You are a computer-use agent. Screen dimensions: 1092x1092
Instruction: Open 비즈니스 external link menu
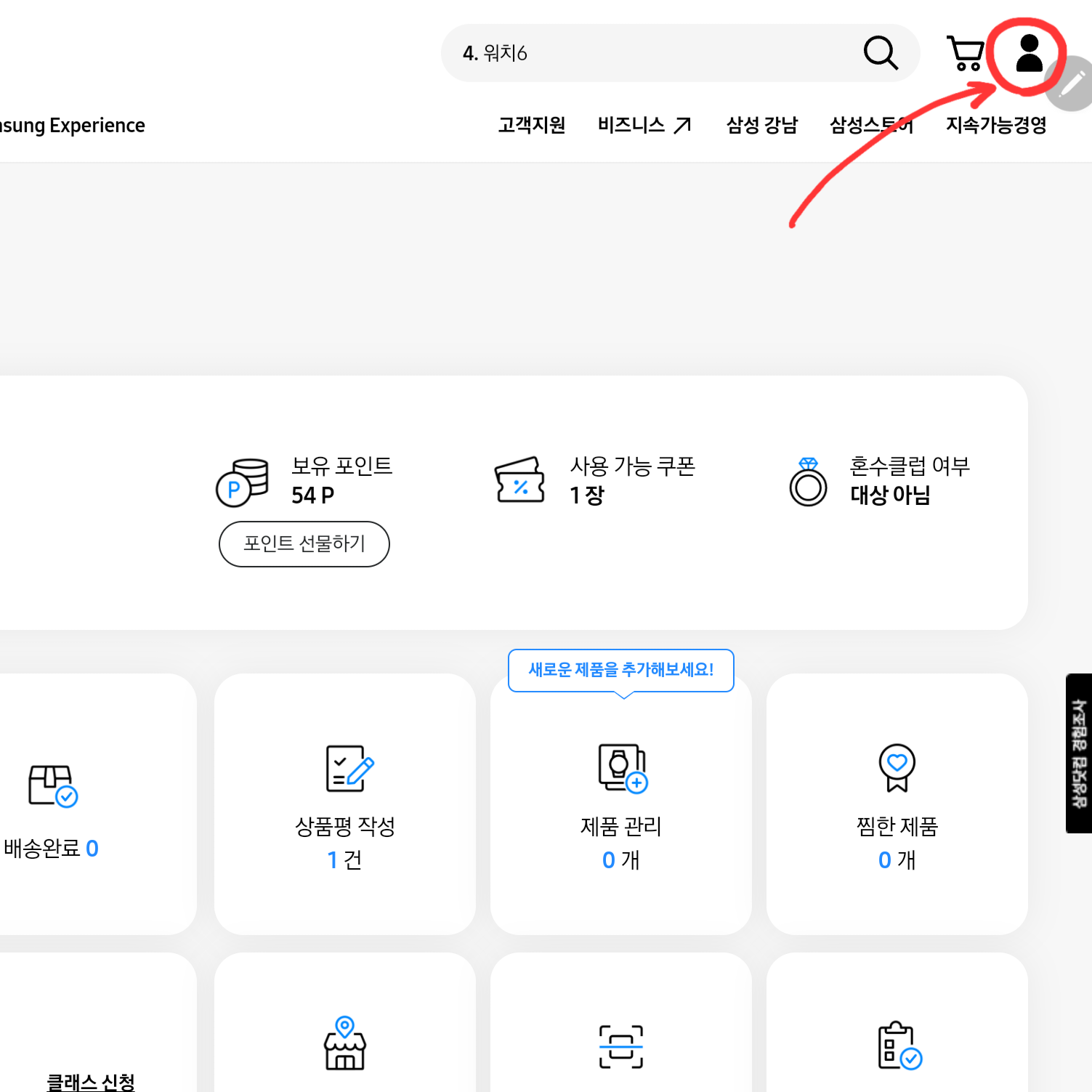[644, 125]
